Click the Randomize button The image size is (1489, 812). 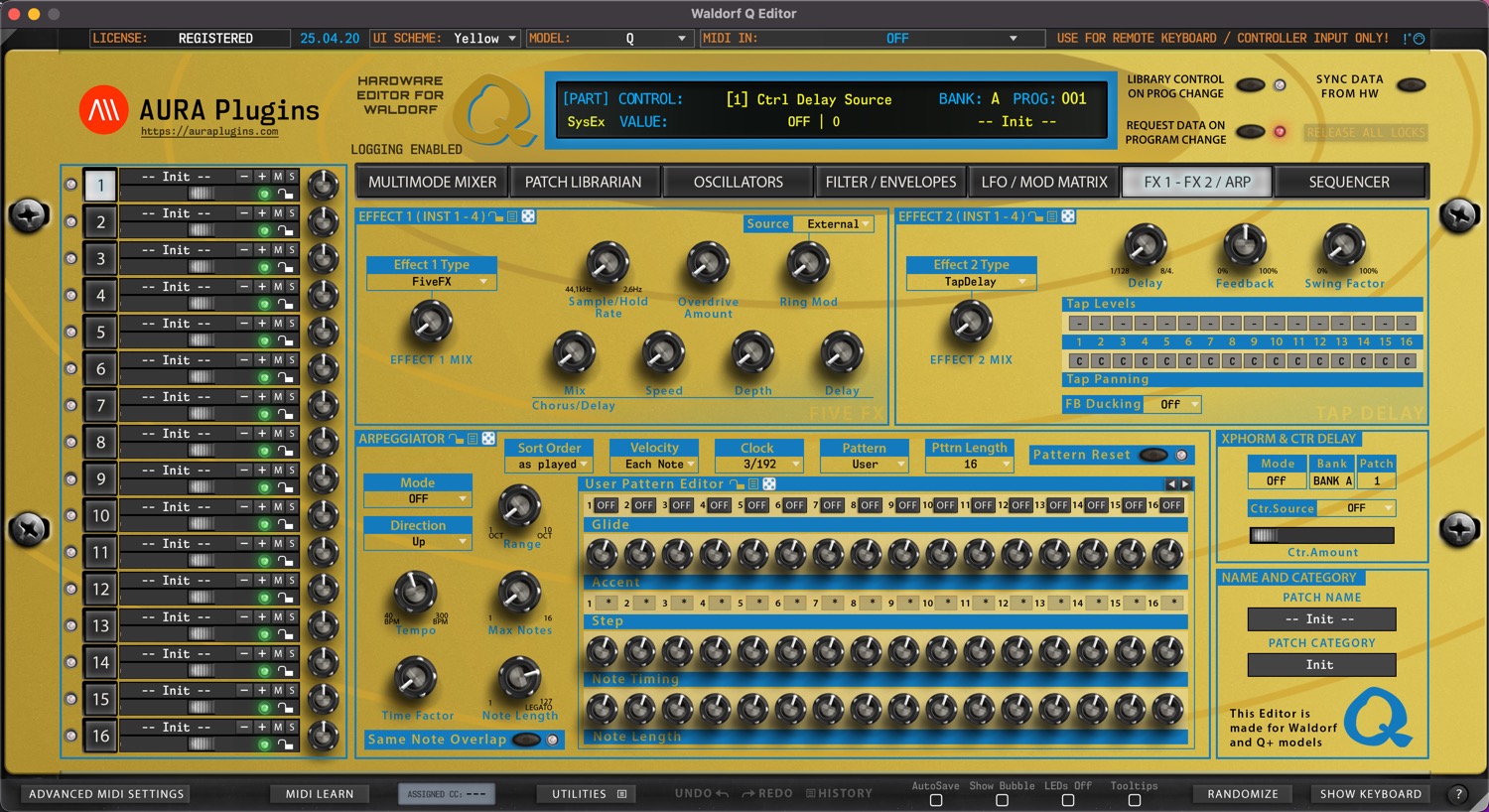coord(1243,794)
